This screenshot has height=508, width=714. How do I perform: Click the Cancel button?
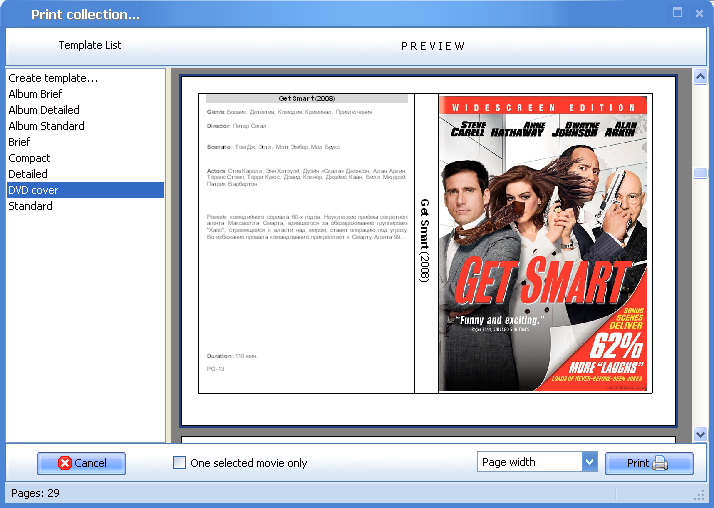pyautogui.click(x=82, y=463)
